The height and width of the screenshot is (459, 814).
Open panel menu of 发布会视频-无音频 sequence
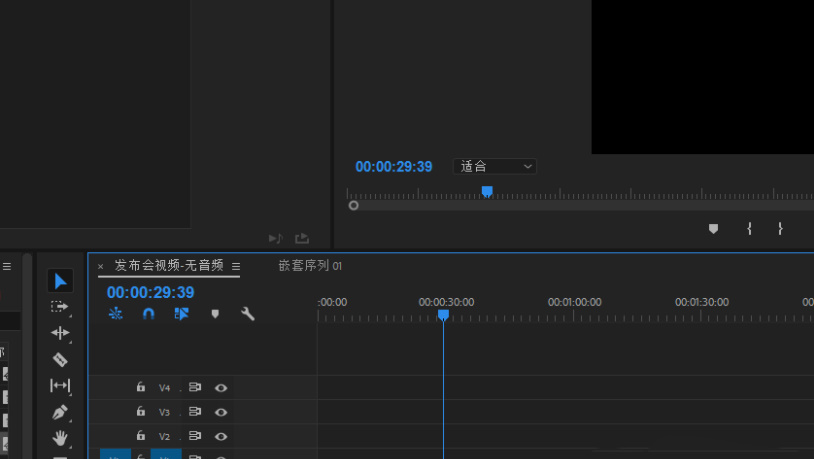click(x=236, y=266)
